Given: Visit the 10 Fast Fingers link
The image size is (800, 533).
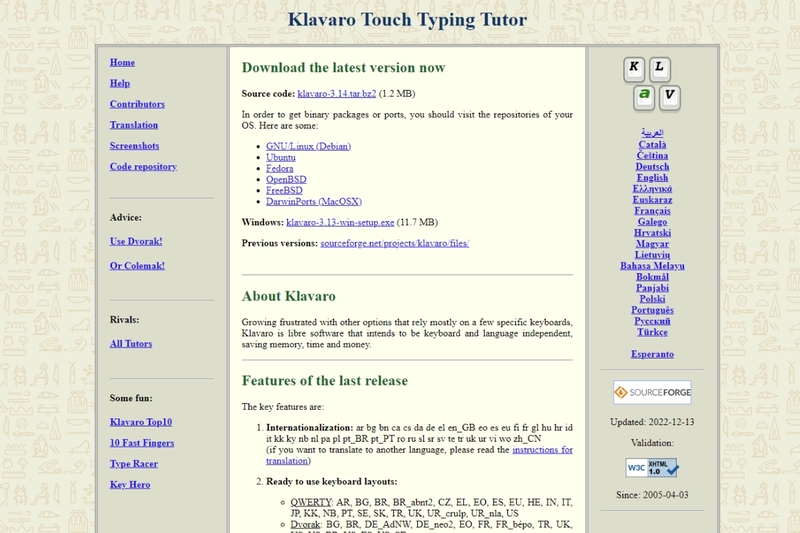Looking at the screenshot, I should [142, 443].
